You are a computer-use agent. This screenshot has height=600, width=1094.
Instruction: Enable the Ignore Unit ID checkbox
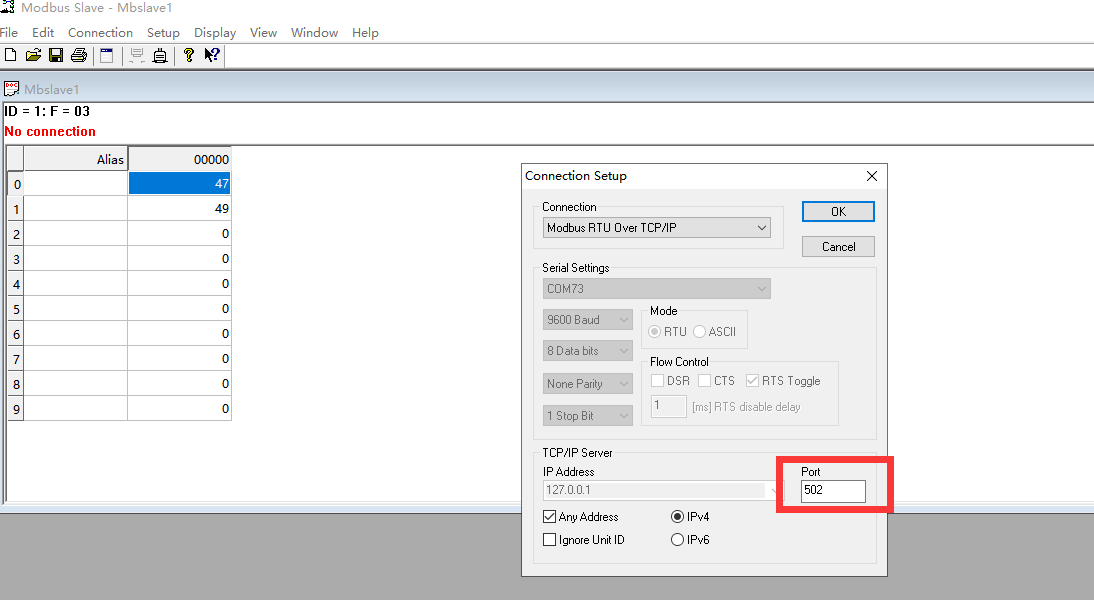[x=549, y=540]
